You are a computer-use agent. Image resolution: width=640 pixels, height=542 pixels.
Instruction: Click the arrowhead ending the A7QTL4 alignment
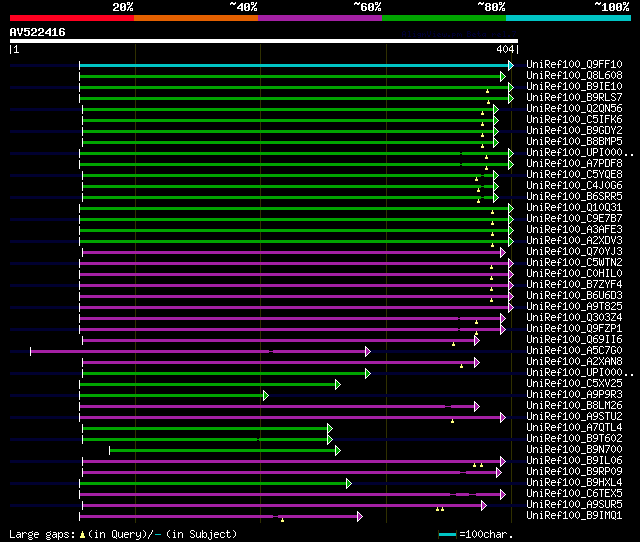coord(330,429)
